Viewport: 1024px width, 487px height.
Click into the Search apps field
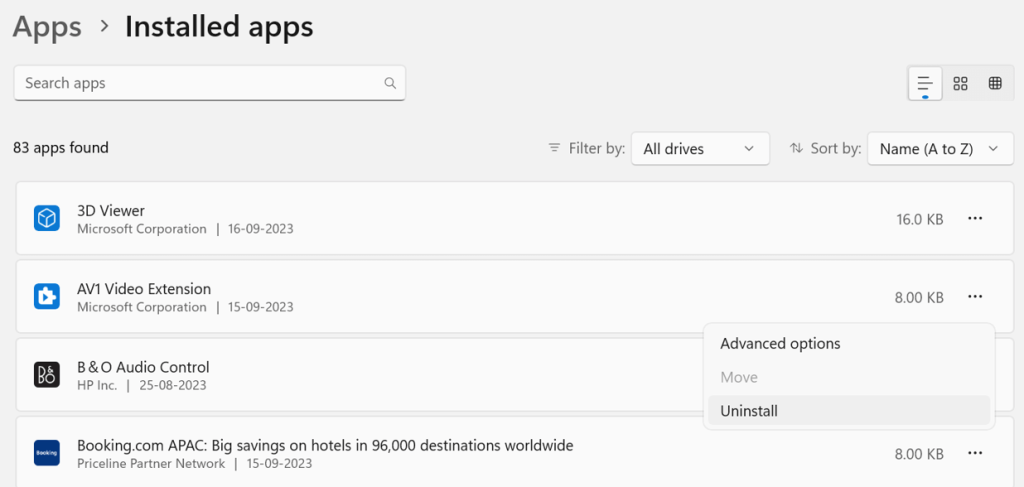210,83
